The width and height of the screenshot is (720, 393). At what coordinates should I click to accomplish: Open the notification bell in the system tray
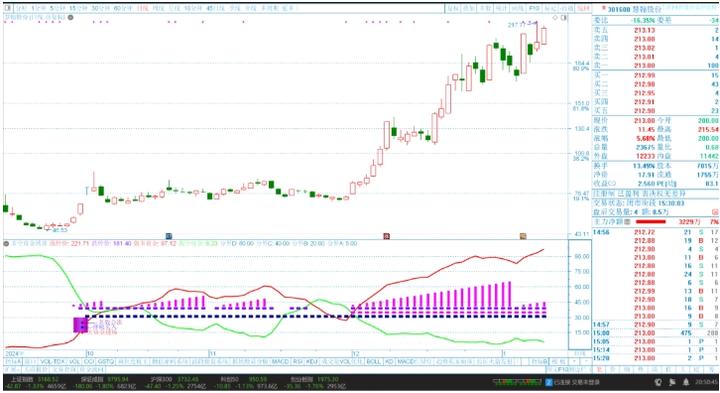click(686, 382)
